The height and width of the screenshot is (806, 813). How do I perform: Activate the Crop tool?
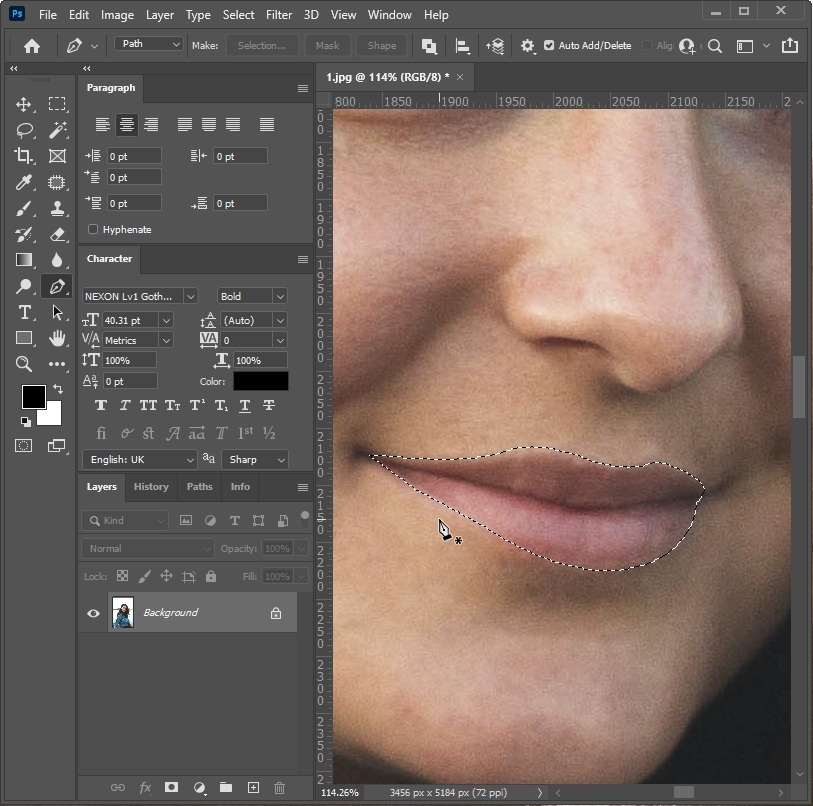[x=23, y=156]
